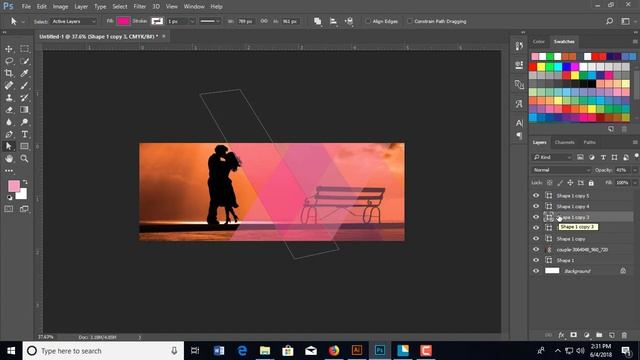Select the Rectangular Marquee tool
This screenshot has height=360, width=640.
point(24,49)
